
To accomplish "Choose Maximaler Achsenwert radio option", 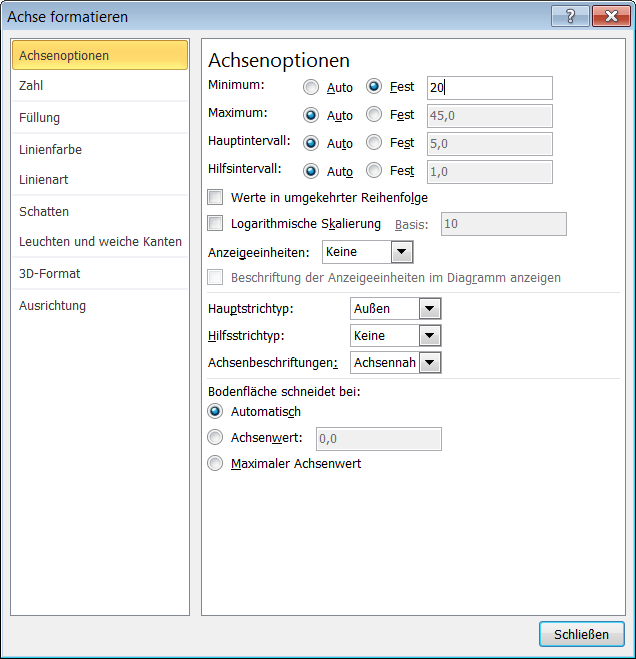I will click(215, 463).
